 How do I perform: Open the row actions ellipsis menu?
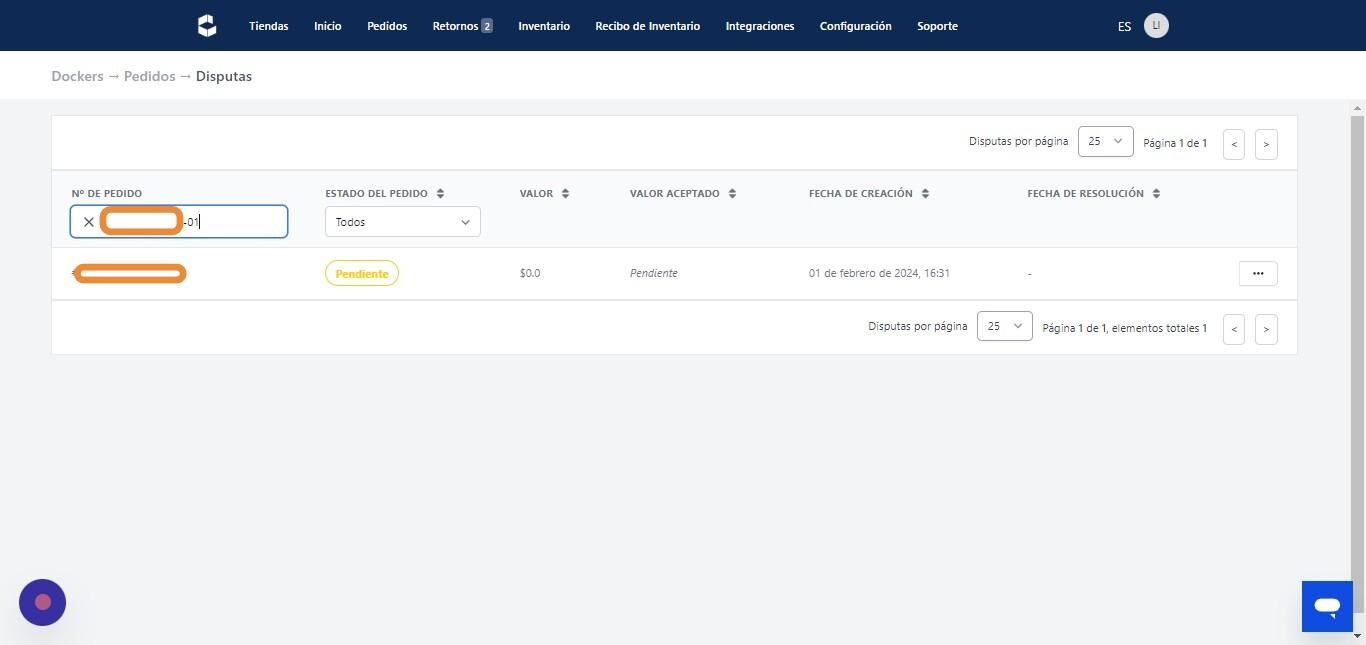tap(1257, 273)
